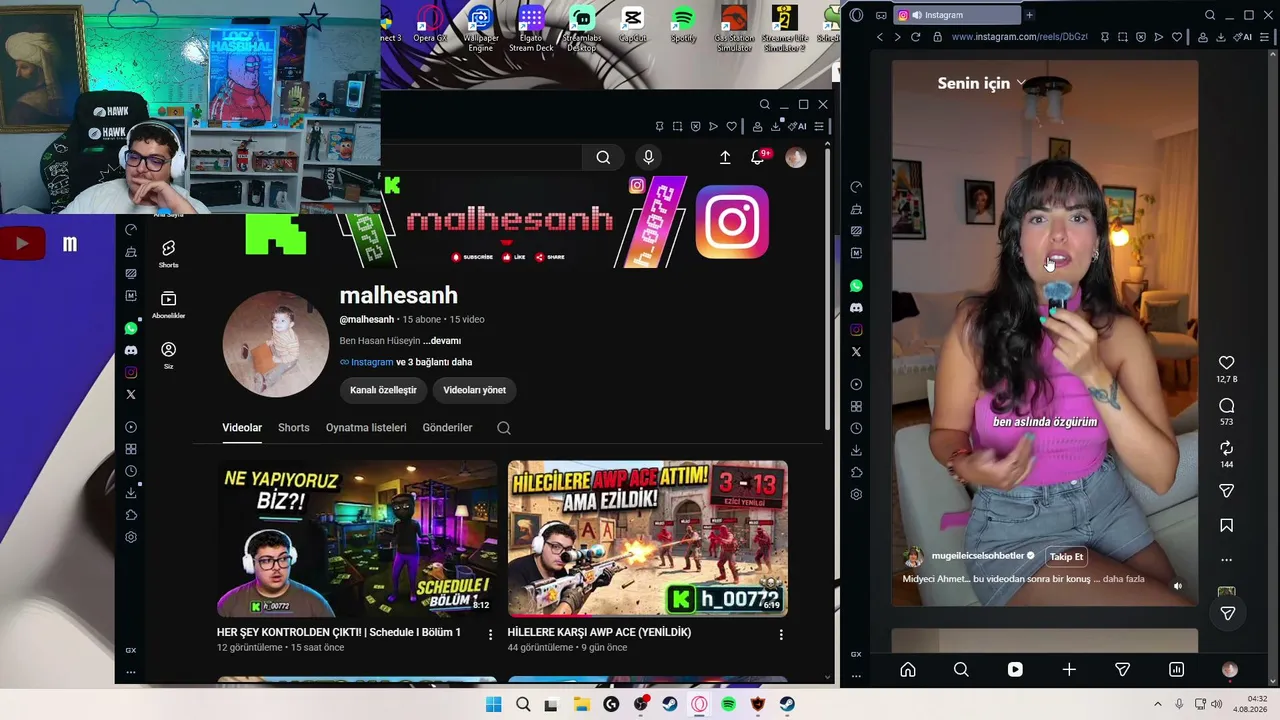The width and height of the screenshot is (1280, 720).
Task: Click the Videoları yönet button
Action: click(x=474, y=390)
